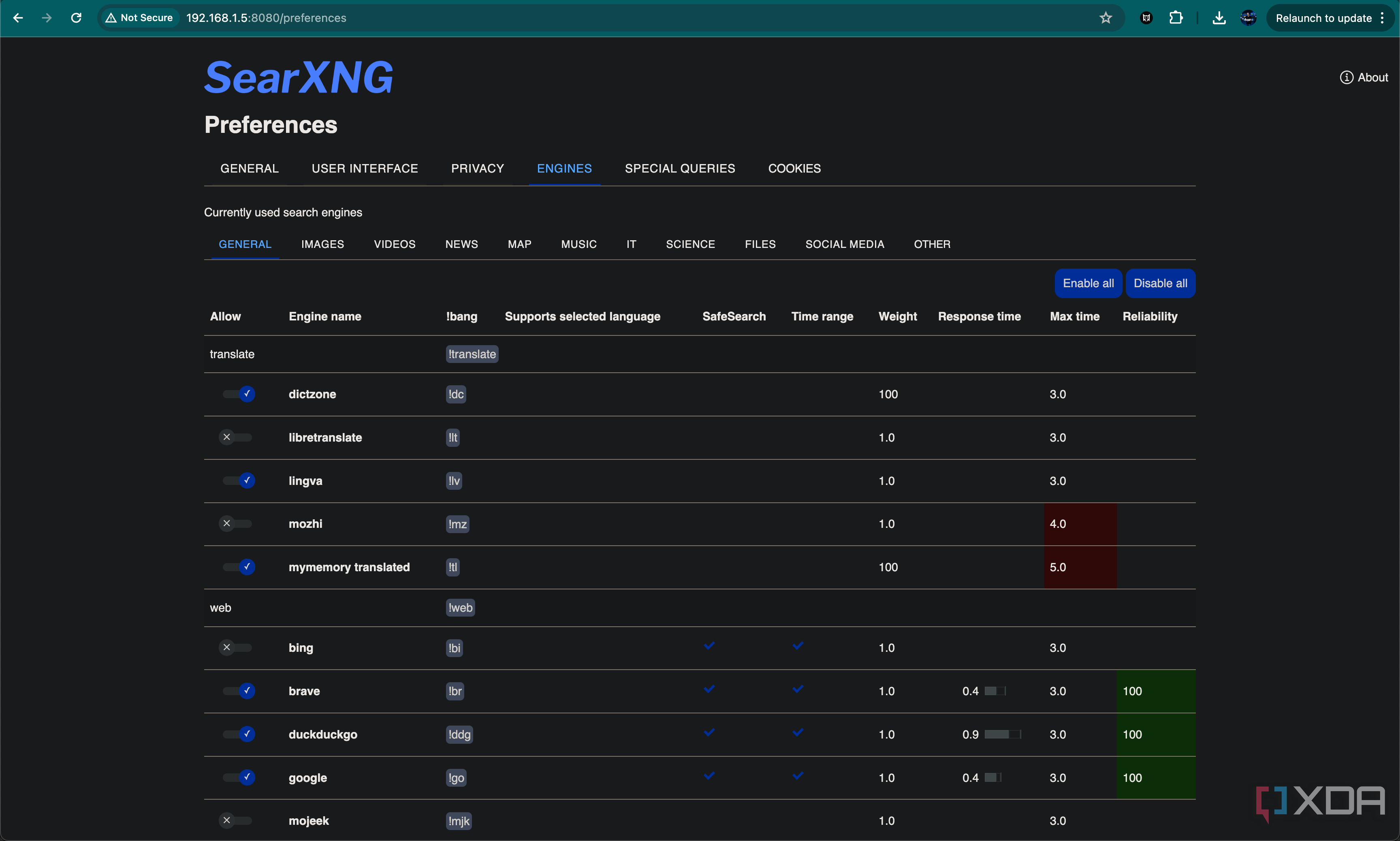Go back with the browser back arrow
Image resolution: width=1400 pixels, height=841 pixels.
[17, 18]
